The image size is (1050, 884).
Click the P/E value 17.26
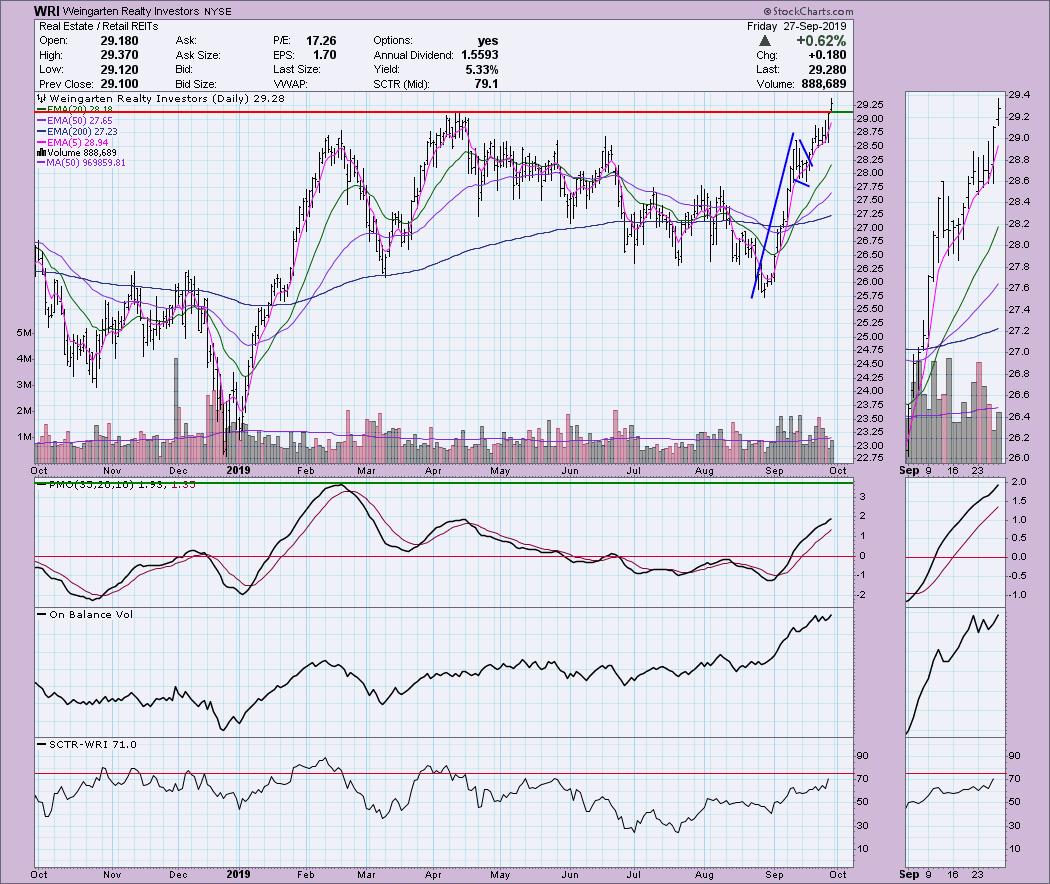tap(321, 41)
